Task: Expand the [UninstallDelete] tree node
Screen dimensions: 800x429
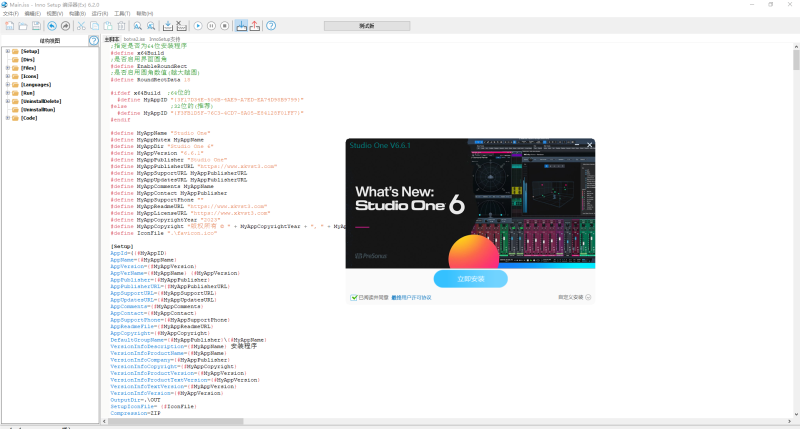Action: pyautogui.click(x=8, y=101)
